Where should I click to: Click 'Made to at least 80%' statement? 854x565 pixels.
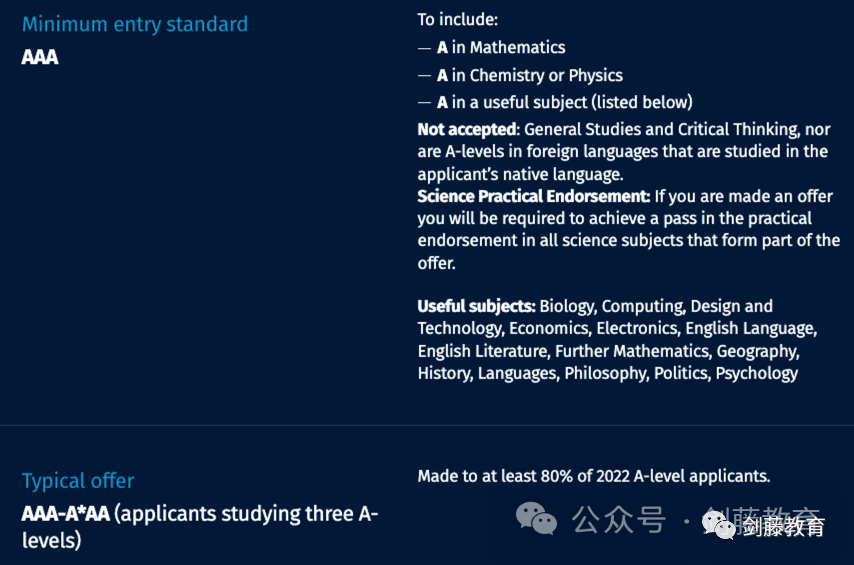point(594,476)
